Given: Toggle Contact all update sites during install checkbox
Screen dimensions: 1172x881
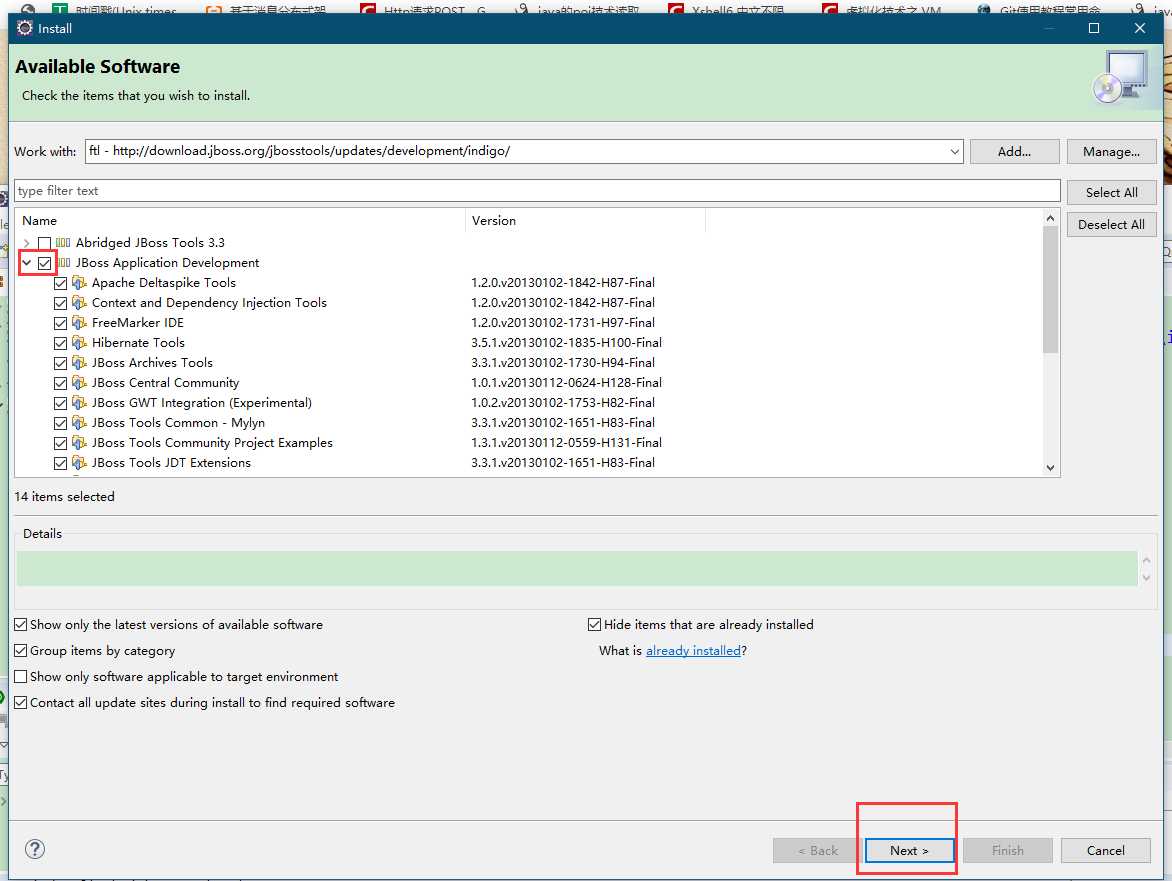Looking at the screenshot, I should point(21,702).
